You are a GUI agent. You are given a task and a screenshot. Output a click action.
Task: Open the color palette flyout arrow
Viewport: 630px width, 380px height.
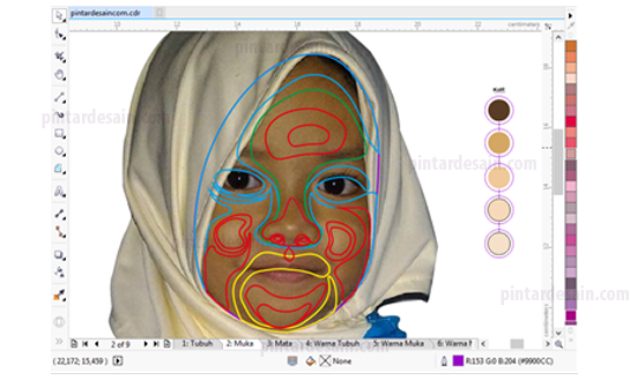[x=570, y=16]
